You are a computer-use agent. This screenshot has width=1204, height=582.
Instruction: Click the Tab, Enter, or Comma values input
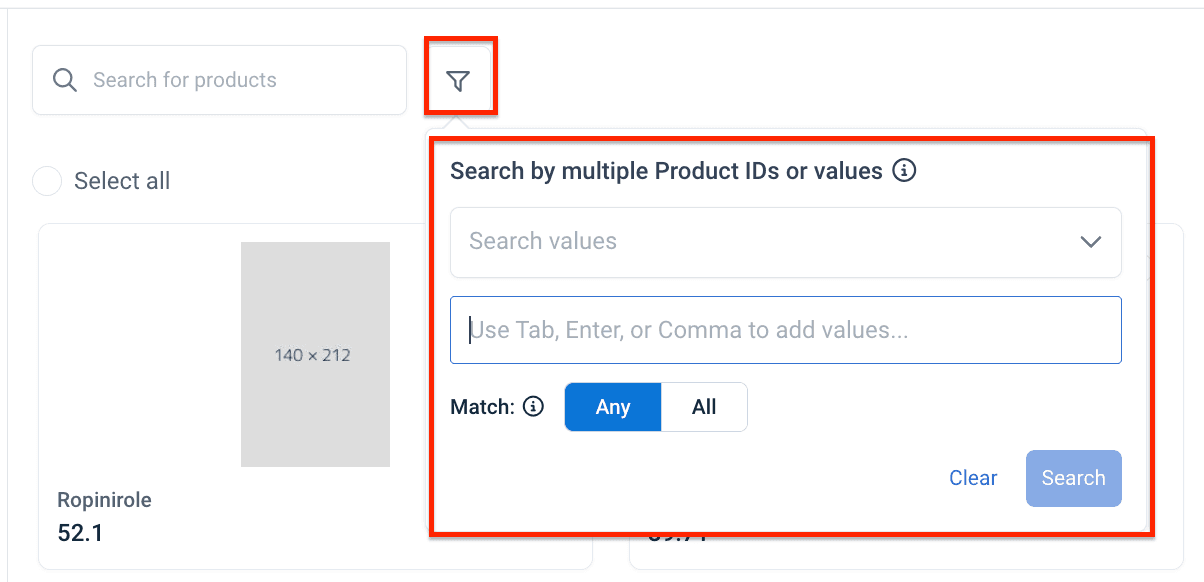786,330
